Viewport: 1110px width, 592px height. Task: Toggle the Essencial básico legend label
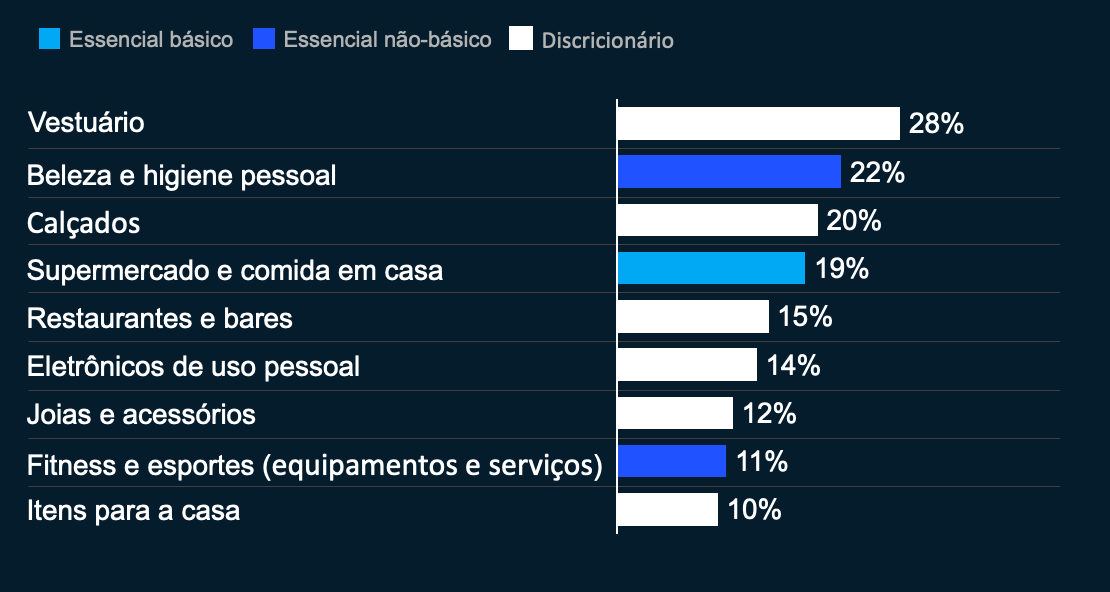pos(151,40)
